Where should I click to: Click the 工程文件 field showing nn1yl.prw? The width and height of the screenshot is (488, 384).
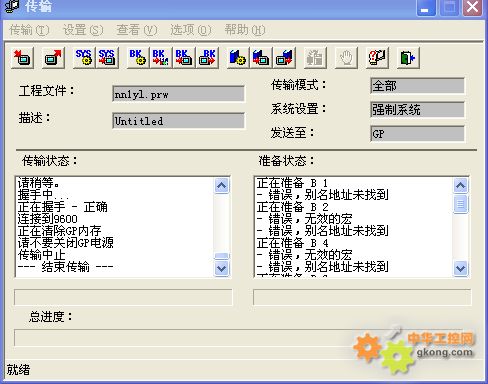178,94
